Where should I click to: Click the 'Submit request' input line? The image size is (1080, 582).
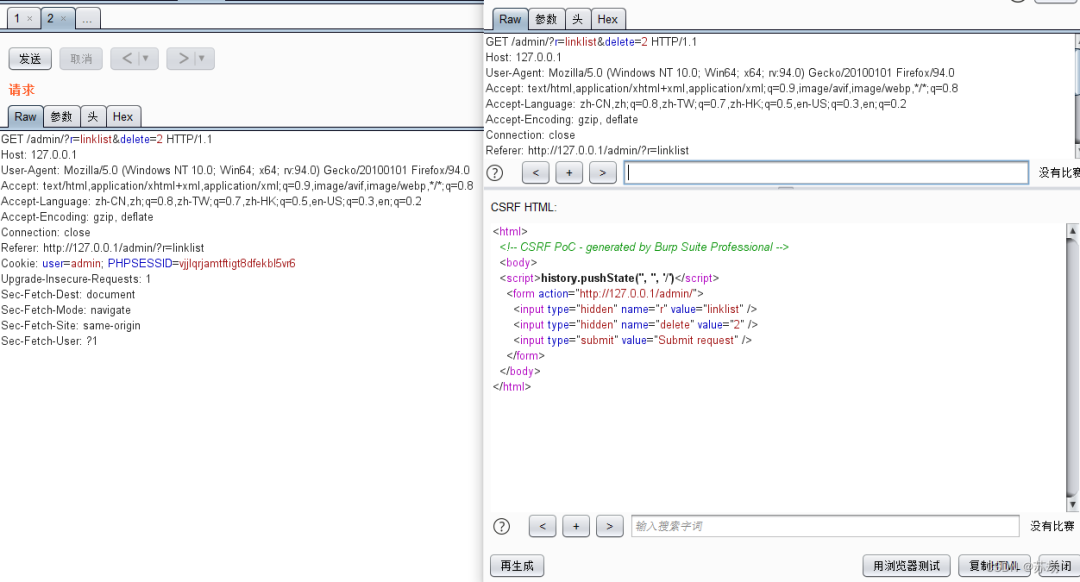coord(632,340)
